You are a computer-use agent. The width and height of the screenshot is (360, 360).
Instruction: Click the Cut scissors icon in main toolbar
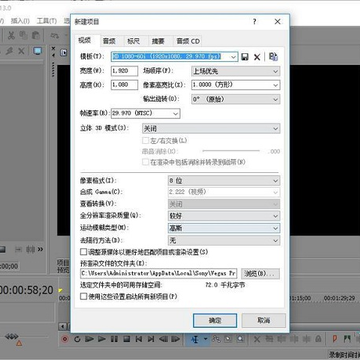[x=11, y=35]
